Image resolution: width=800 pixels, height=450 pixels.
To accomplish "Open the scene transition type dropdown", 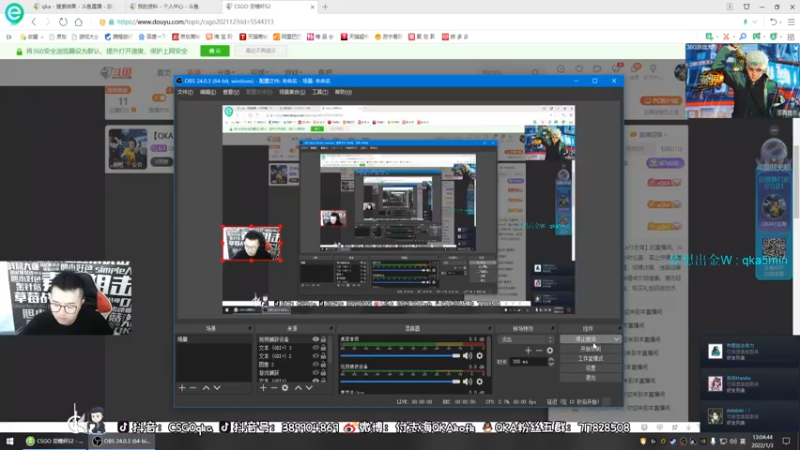I will coord(526,339).
